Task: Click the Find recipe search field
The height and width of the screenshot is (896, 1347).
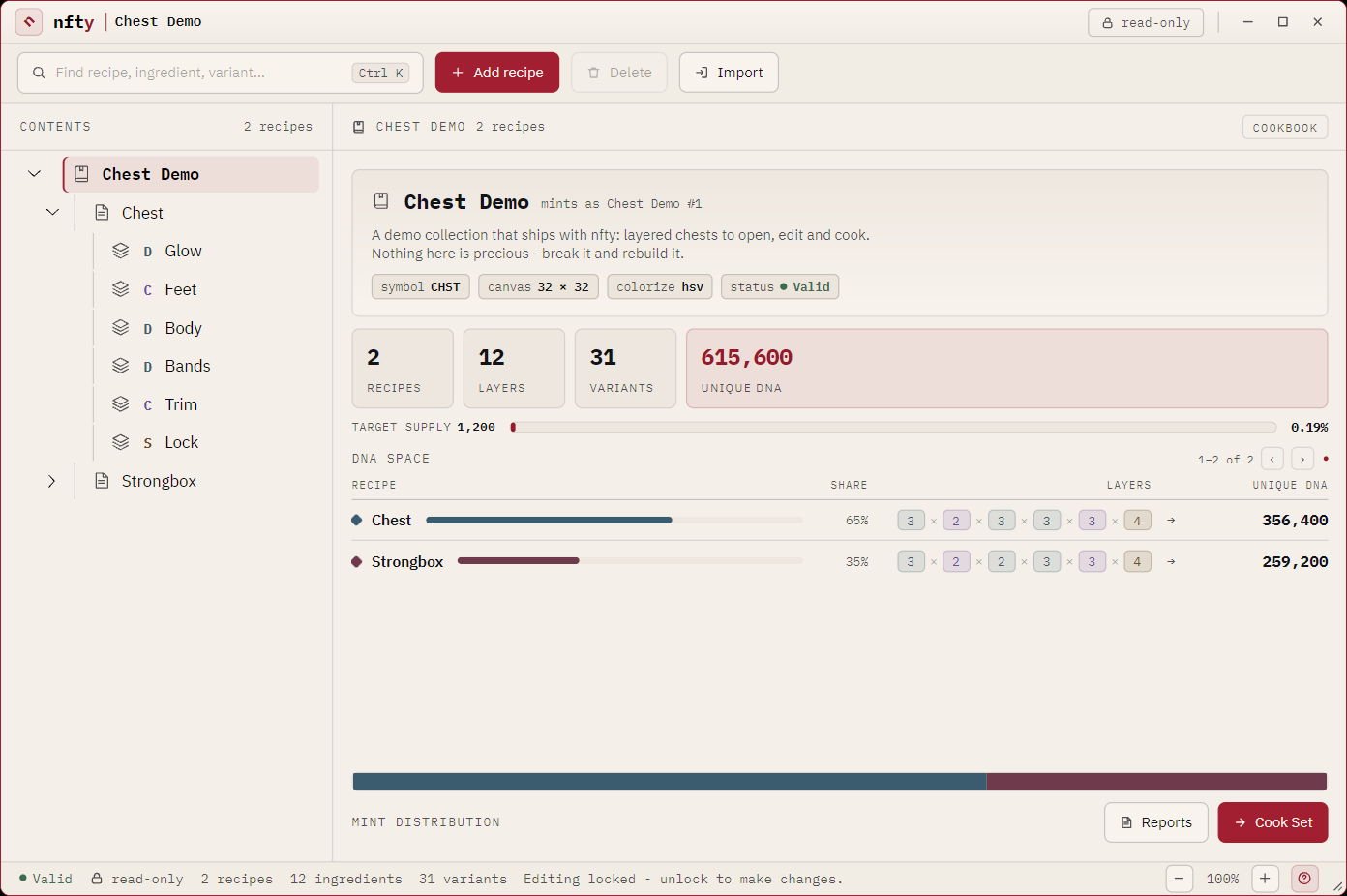Action: (221, 73)
